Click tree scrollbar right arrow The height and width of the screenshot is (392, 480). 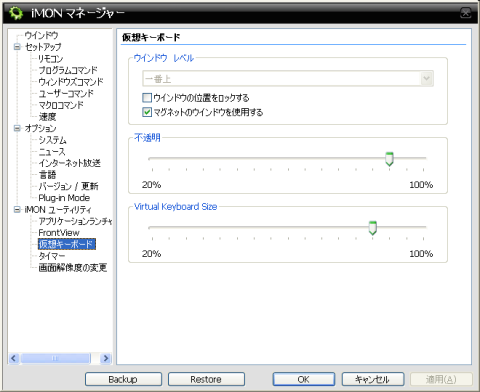pos(106,358)
